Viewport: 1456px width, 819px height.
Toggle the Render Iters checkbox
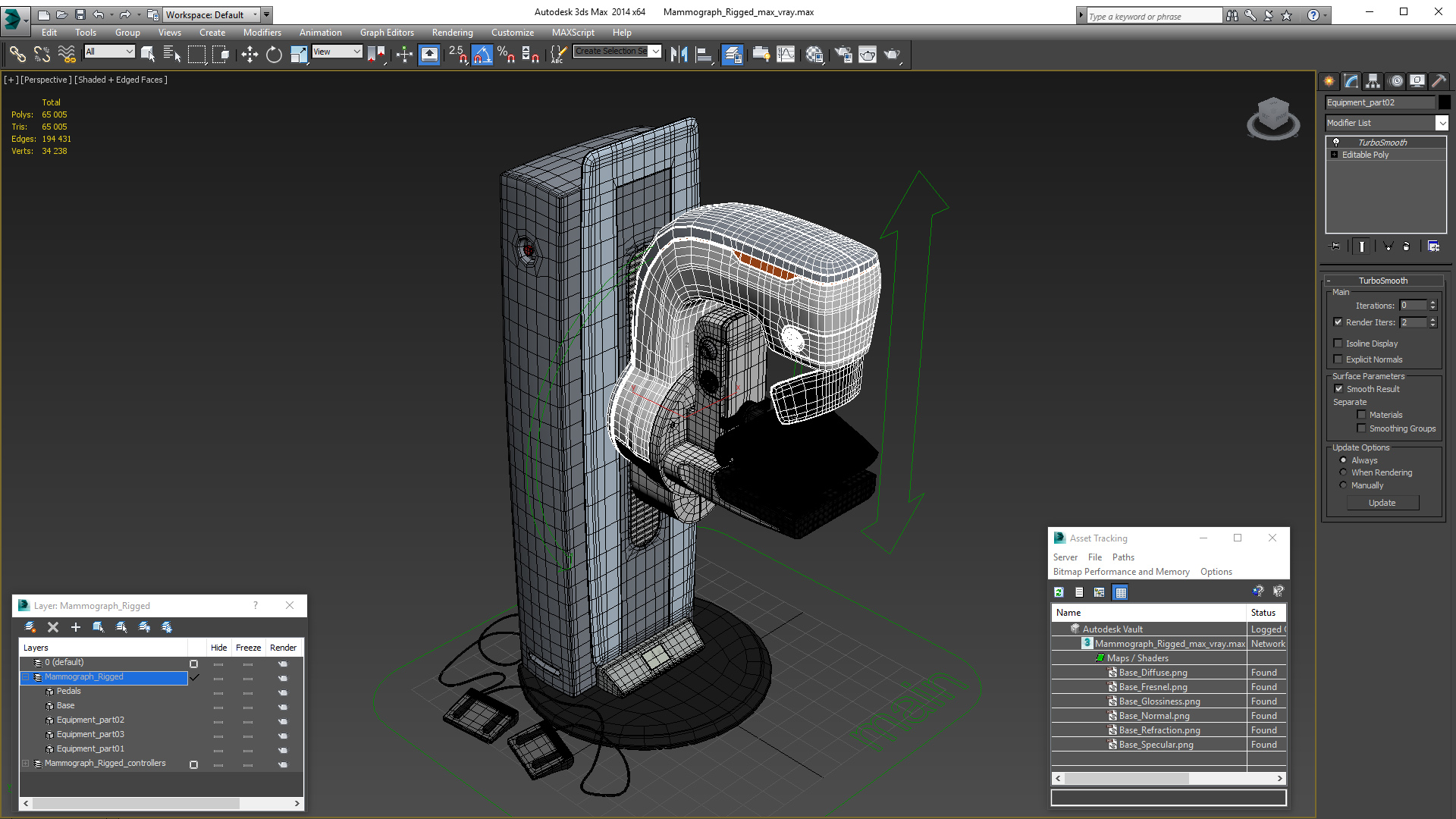point(1338,322)
